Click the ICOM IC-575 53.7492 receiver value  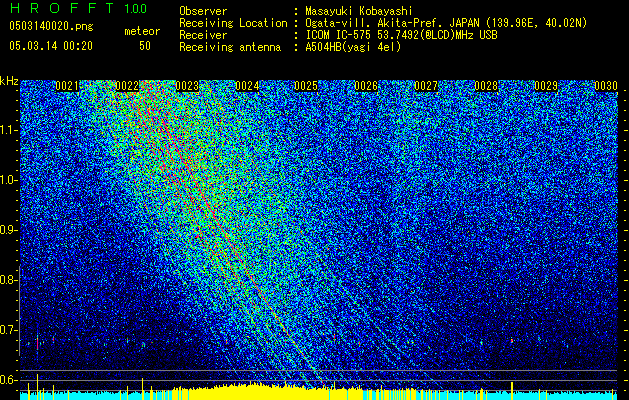401,35
